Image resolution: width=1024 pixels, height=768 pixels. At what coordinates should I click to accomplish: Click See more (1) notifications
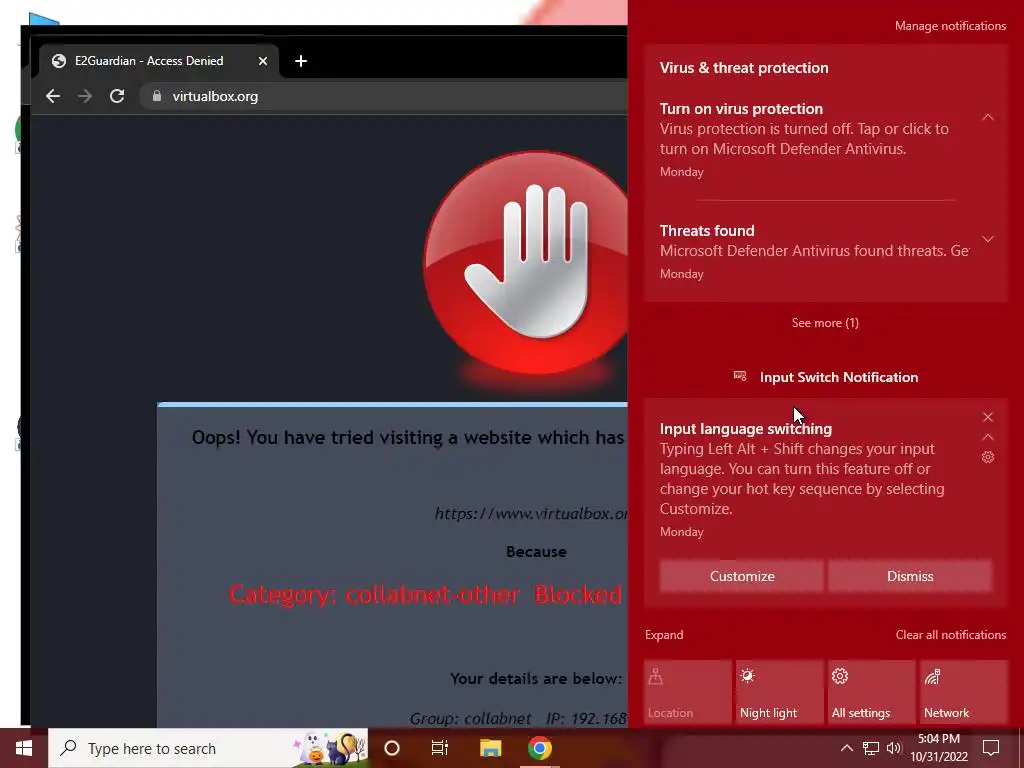click(825, 323)
